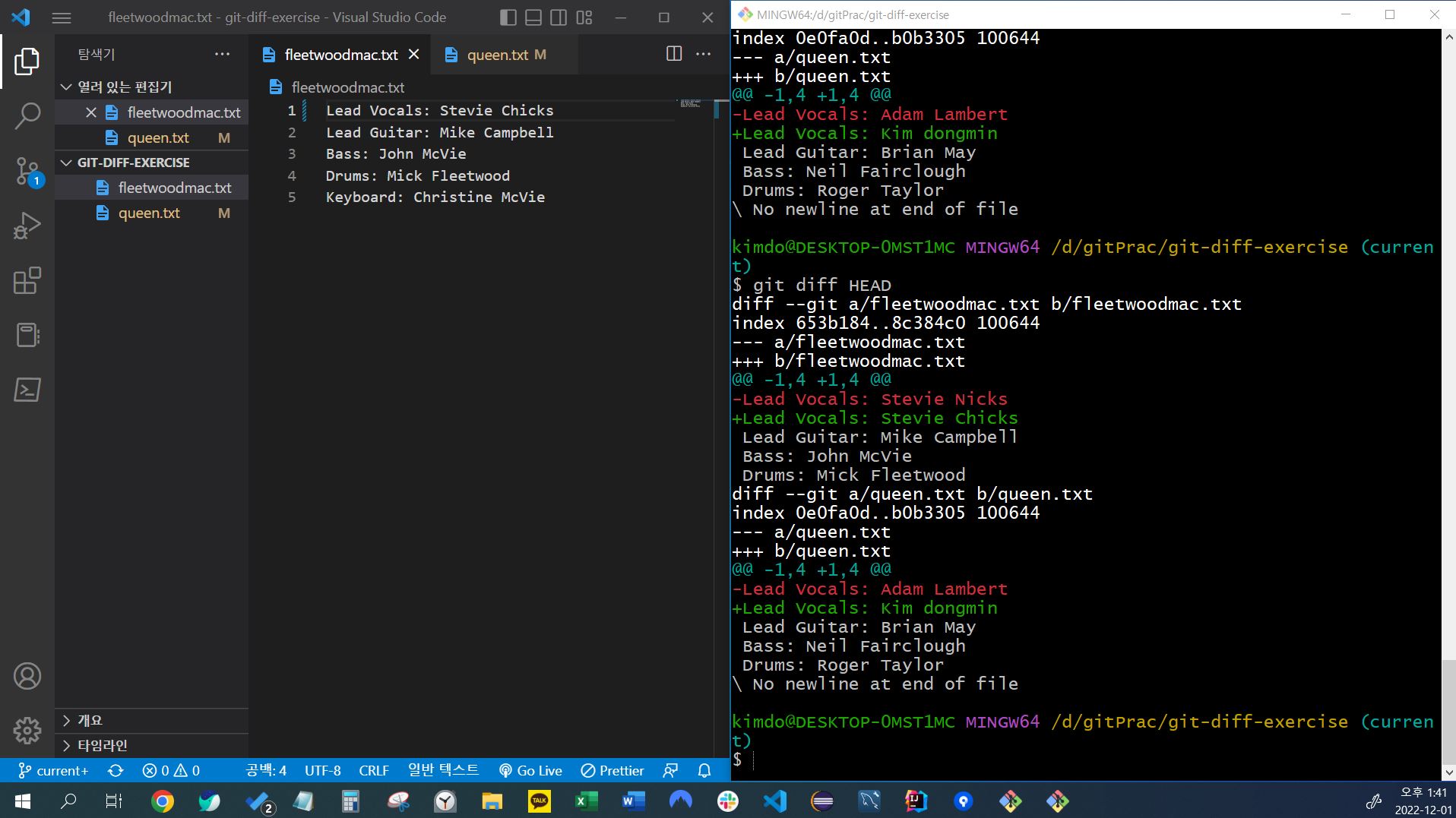Select the fleetwoodmac.txt editor tab

pos(340,55)
